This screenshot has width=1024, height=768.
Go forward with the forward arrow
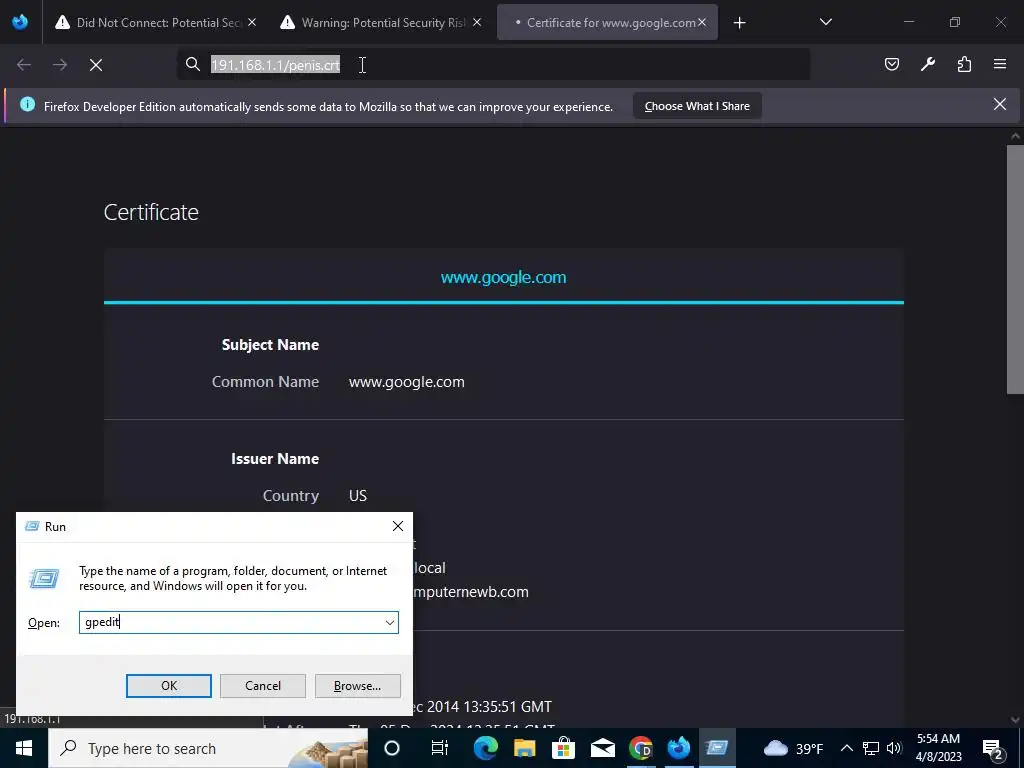pos(60,65)
